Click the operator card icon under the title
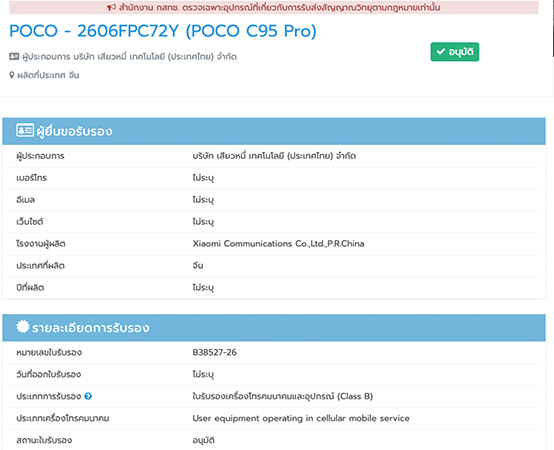 click(14, 57)
